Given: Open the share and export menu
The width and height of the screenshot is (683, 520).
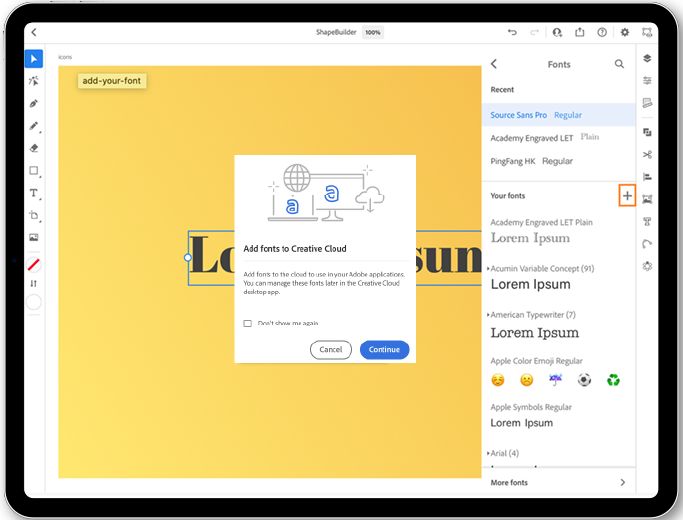Looking at the screenshot, I should point(579,32).
